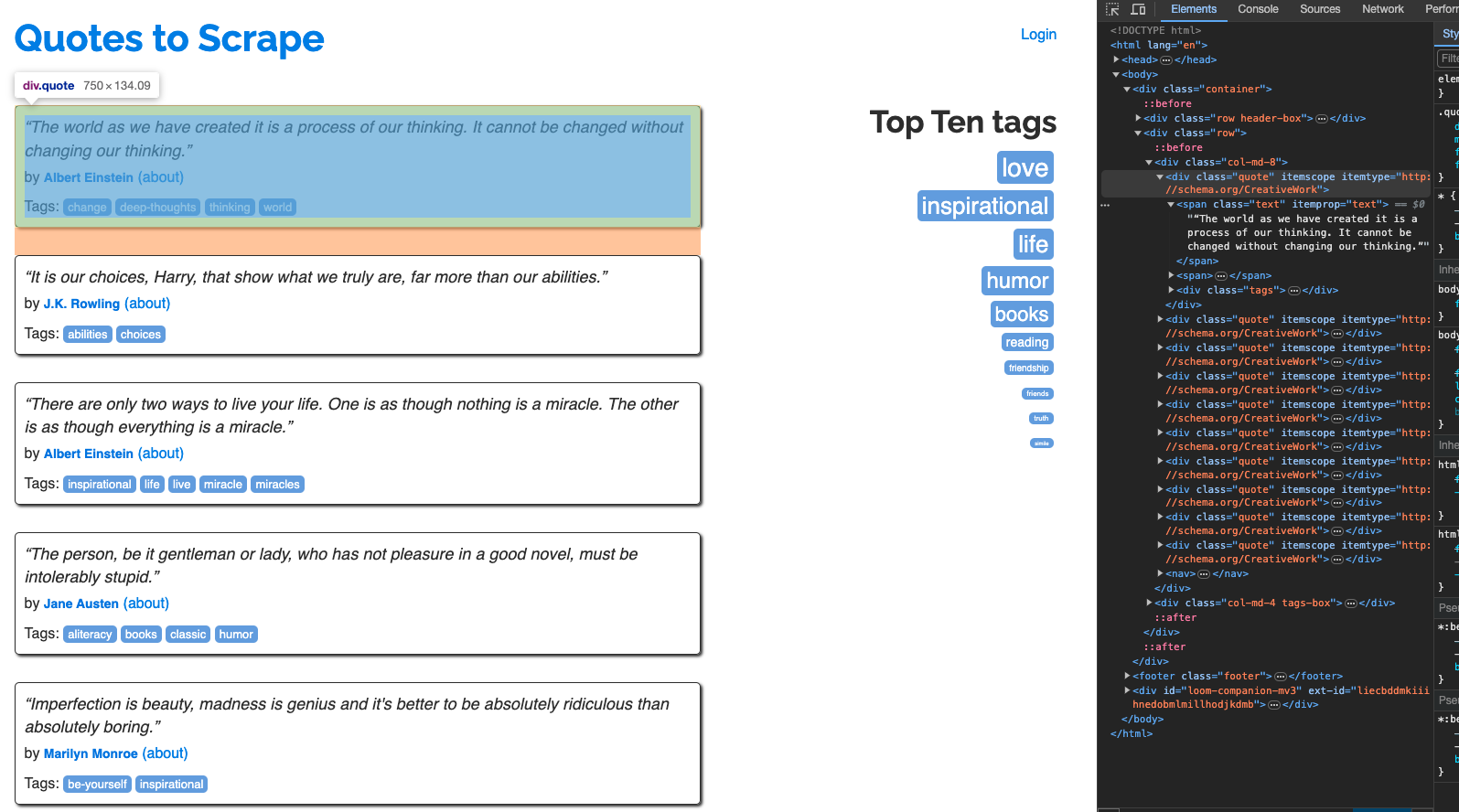Select the love tag in Top Ten tags
Viewport: 1459px width, 812px height.
pos(1025,168)
